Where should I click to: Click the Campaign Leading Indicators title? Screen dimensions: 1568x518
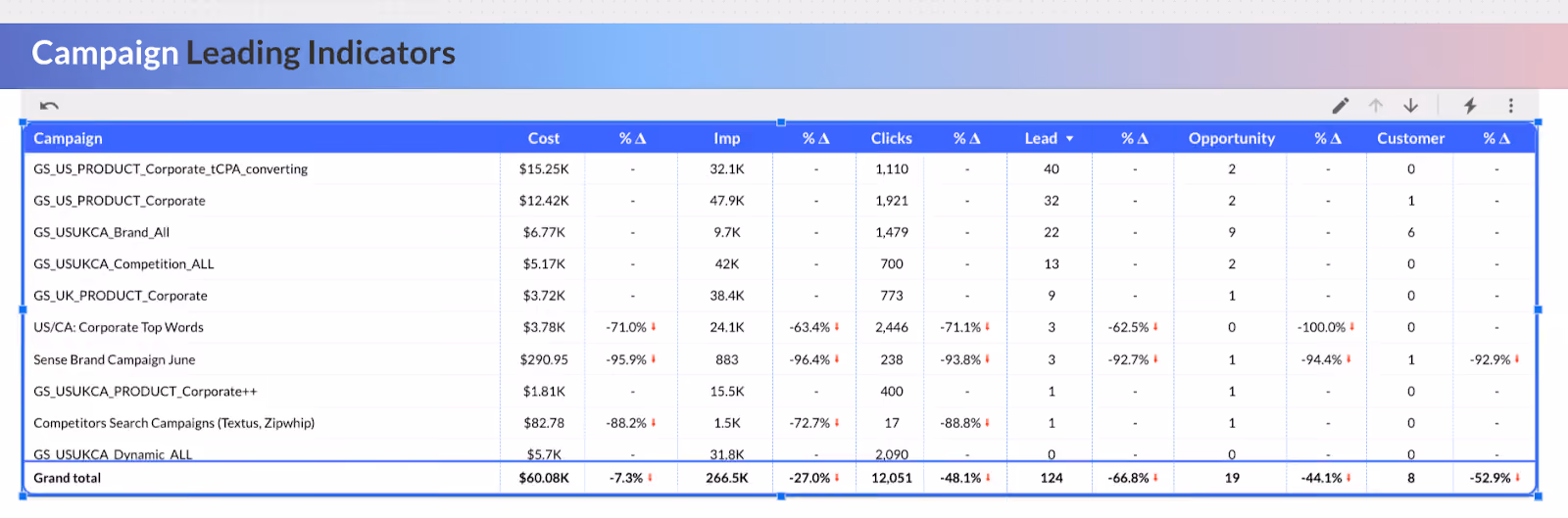coord(243,53)
